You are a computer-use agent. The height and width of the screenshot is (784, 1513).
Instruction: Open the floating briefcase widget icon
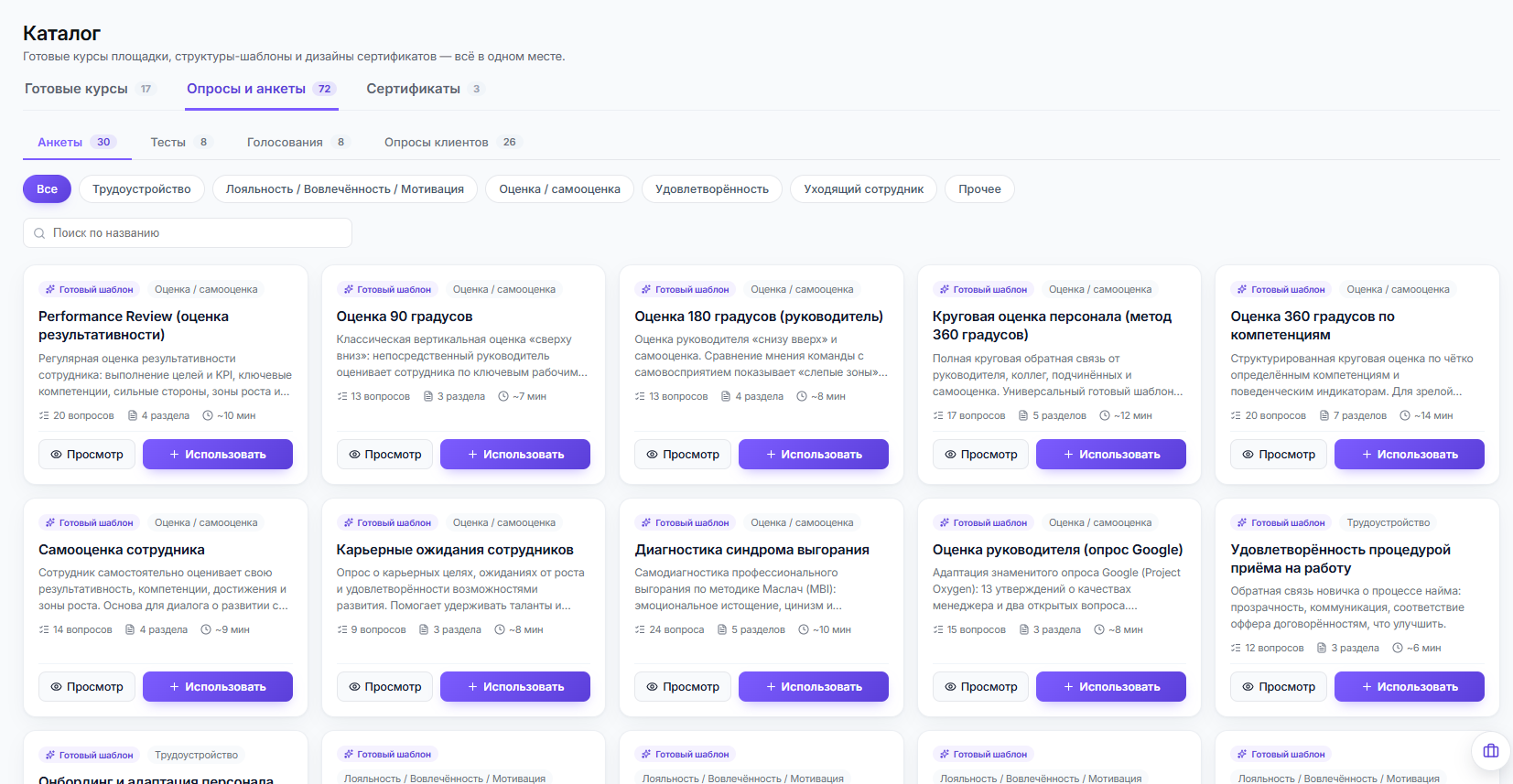point(1491,751)
